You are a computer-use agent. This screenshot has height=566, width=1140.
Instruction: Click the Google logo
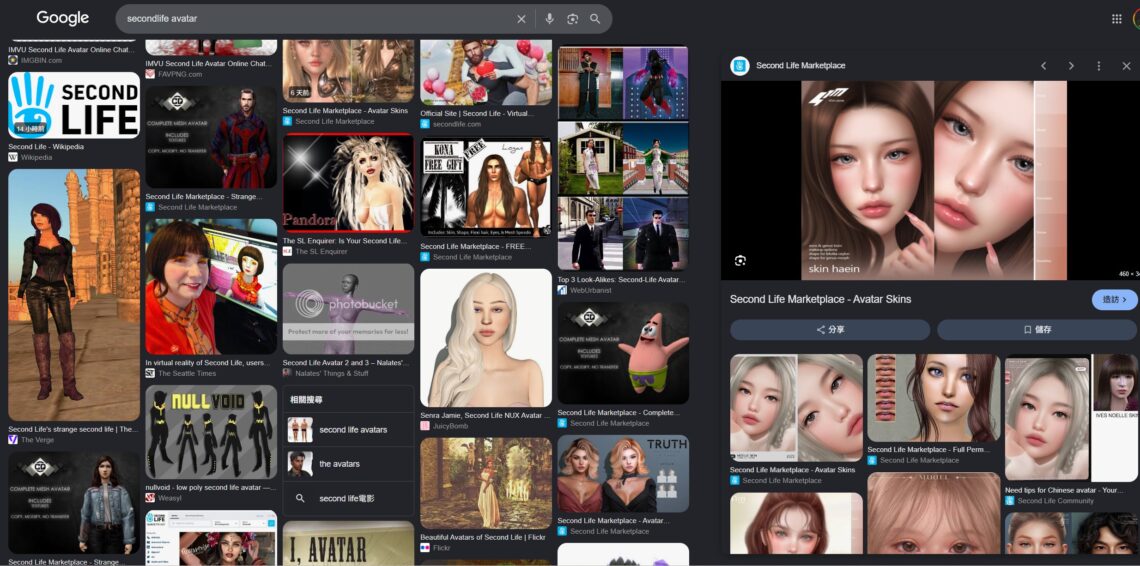point(63,18)
